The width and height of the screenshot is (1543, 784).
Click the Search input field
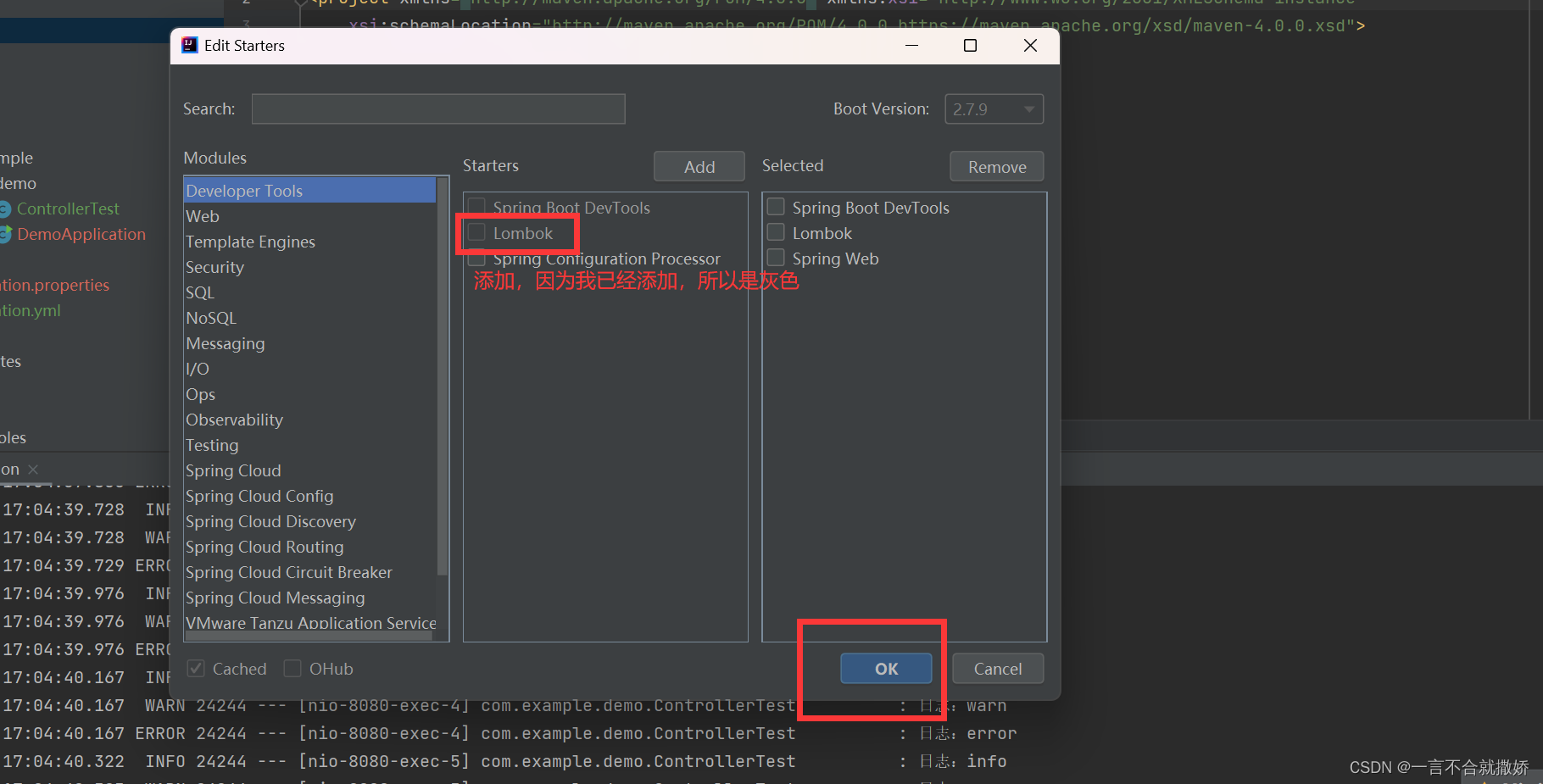(438, 109)
